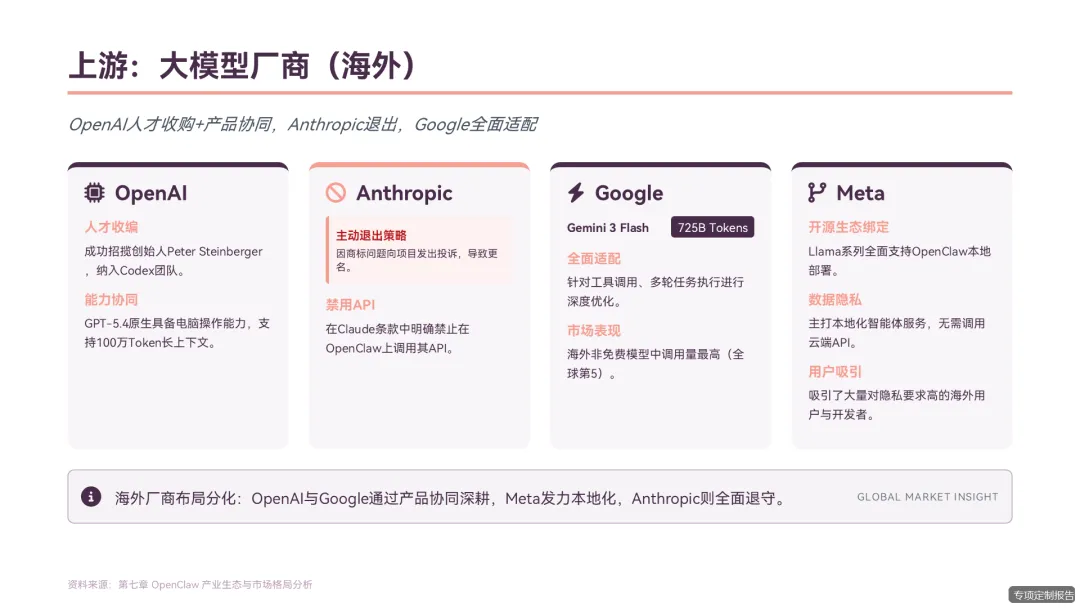Click the chip icon beside OpenAI
1080x608 pixels.
[x=94, y=193]
